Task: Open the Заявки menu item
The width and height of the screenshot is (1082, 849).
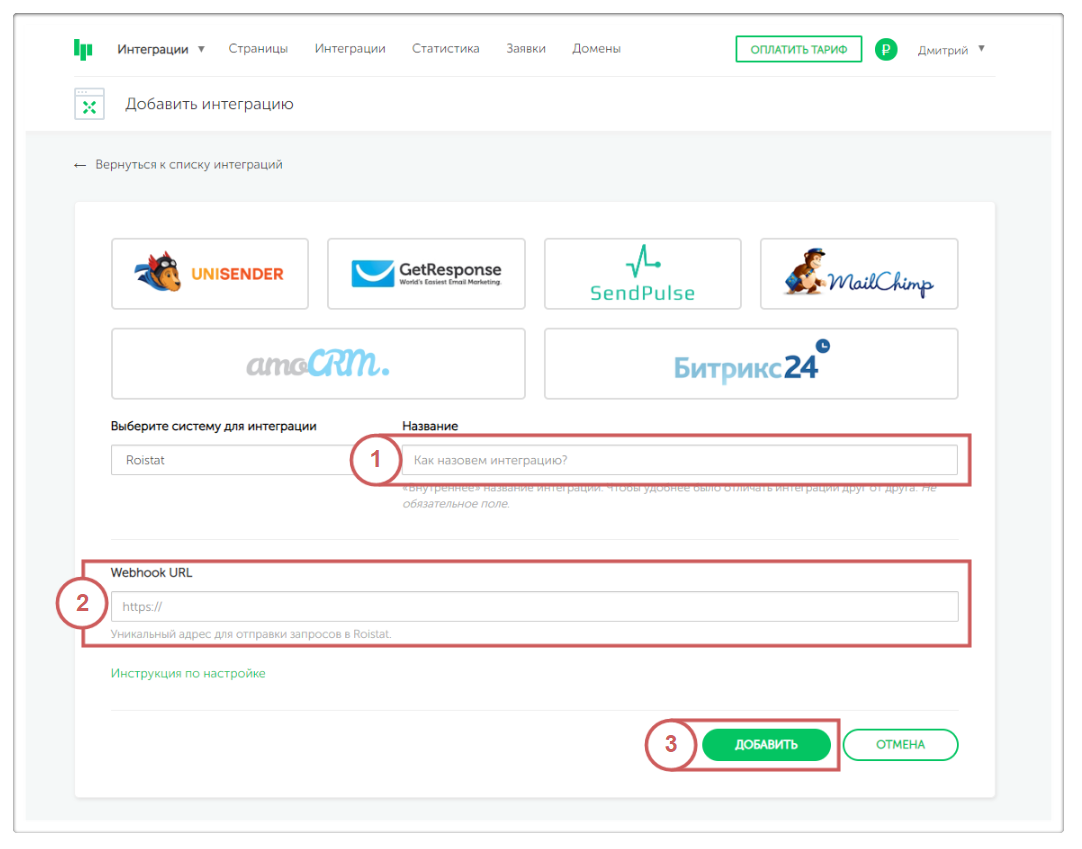Action: click(x=526, y=48)
